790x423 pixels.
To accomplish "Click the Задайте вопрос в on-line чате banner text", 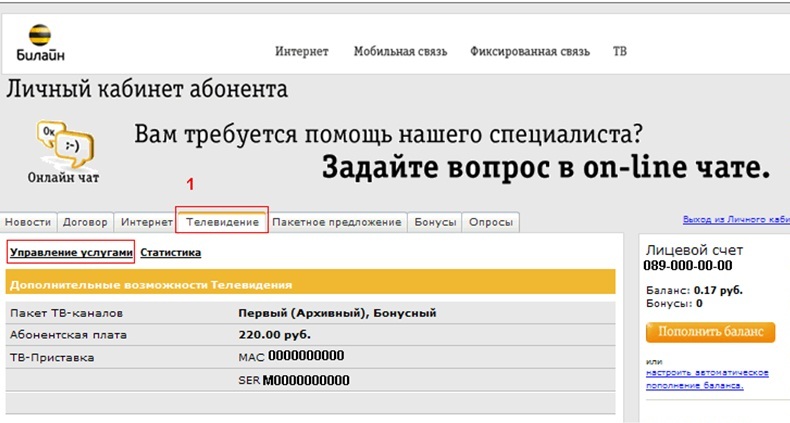I will tap(546, 167).
